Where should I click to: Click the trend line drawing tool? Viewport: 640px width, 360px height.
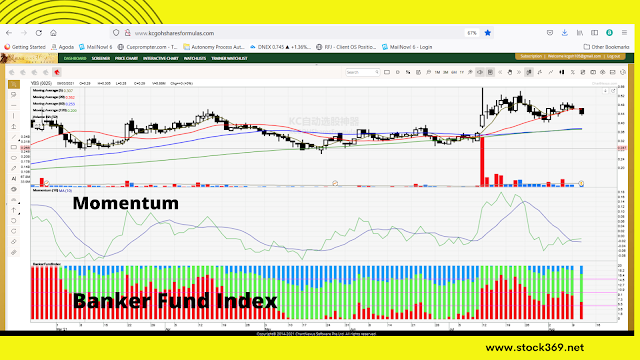pyautogui.click(x=13, y=137)
